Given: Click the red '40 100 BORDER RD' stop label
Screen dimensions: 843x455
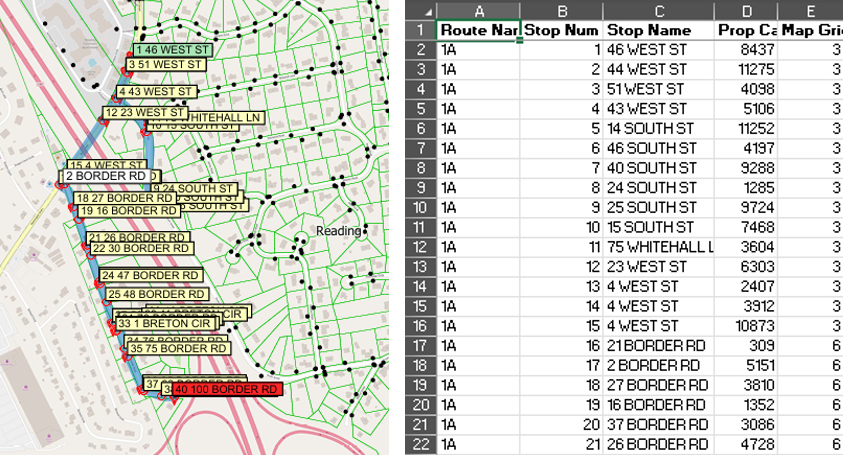Looking at the screenshot, I should [226, 389].
